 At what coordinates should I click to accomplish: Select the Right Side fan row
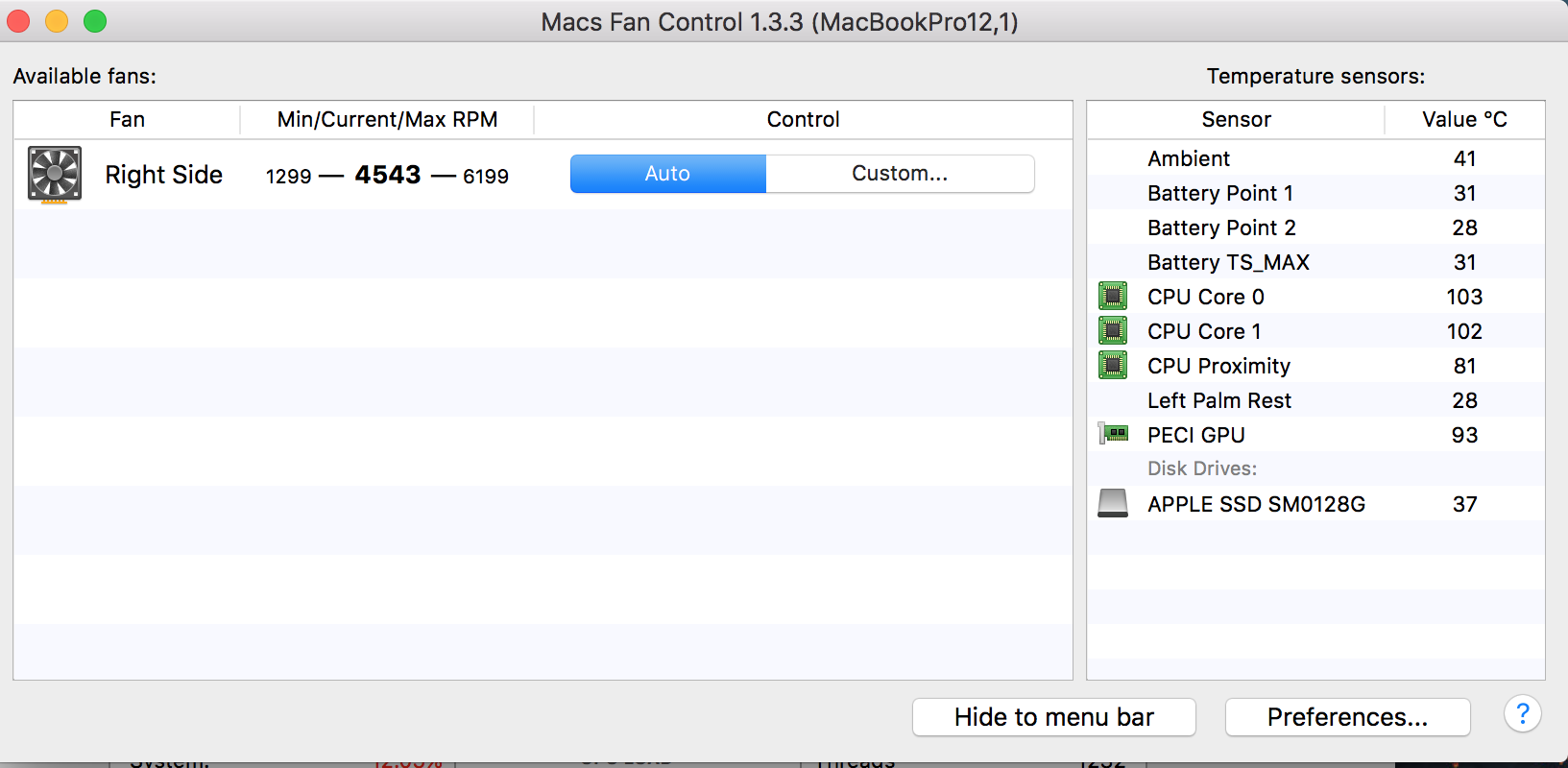(x=543, y=175)
